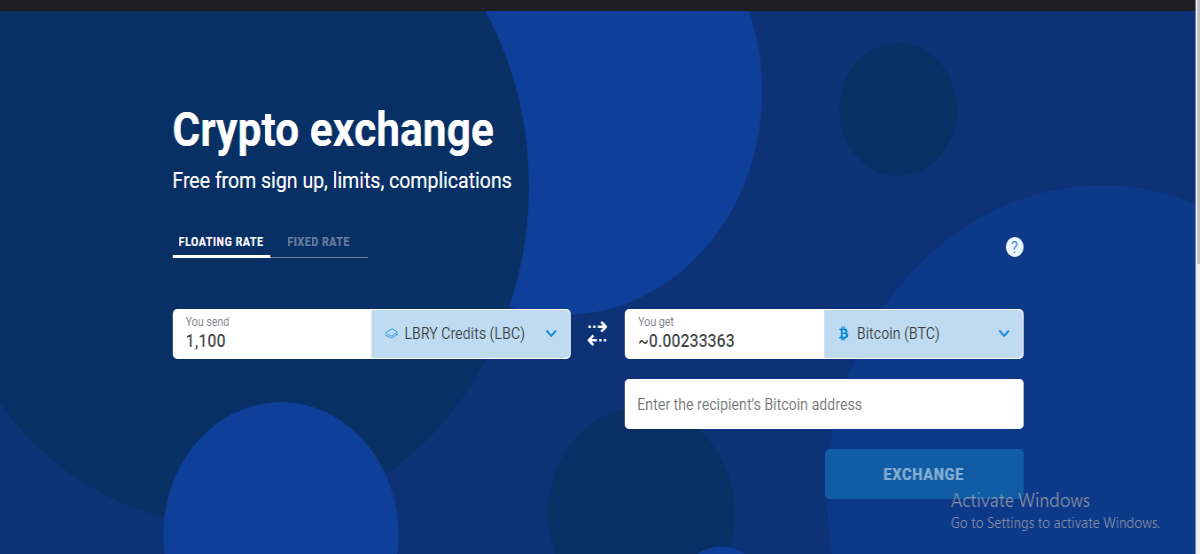The height and width of the screenshot is (554, 1200).
Task: Expand the LBRY Credits (LBC) currency dropdown
Action: (x=471, y=334)
